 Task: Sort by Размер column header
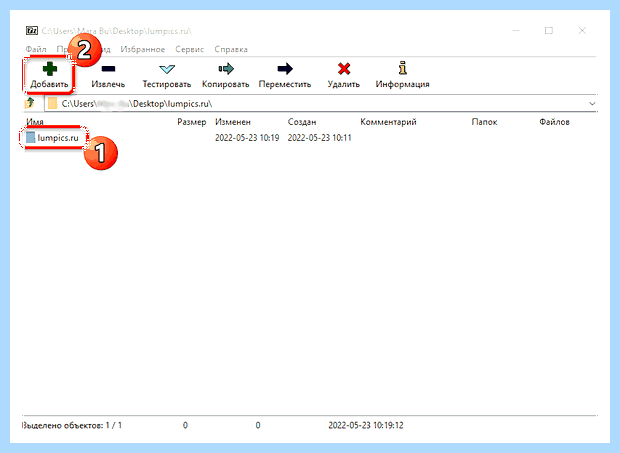click(192, 122)
